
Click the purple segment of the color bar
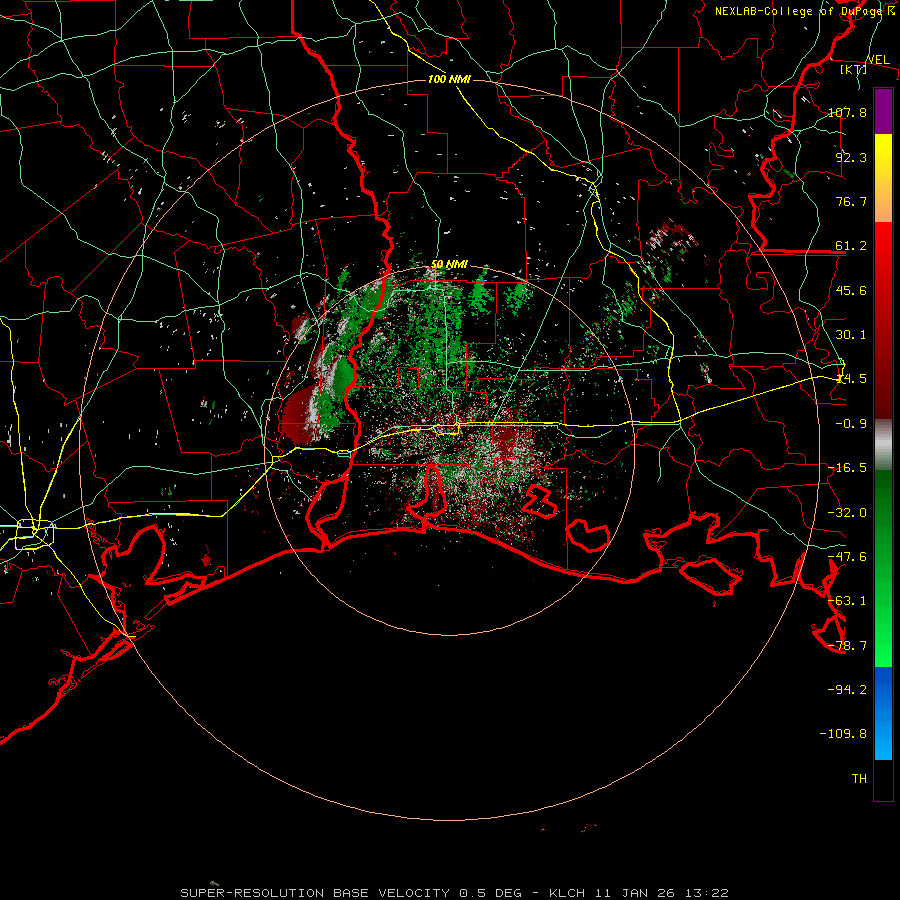pos(883,111)
